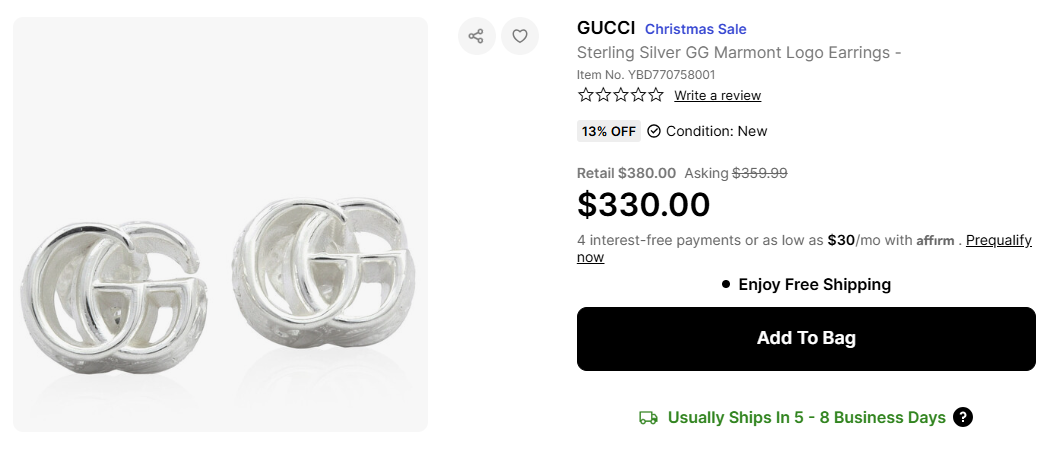Viewport: 1048px width, 452px height.
Task: Select the first rating star
Action: [x=585, y=95]
